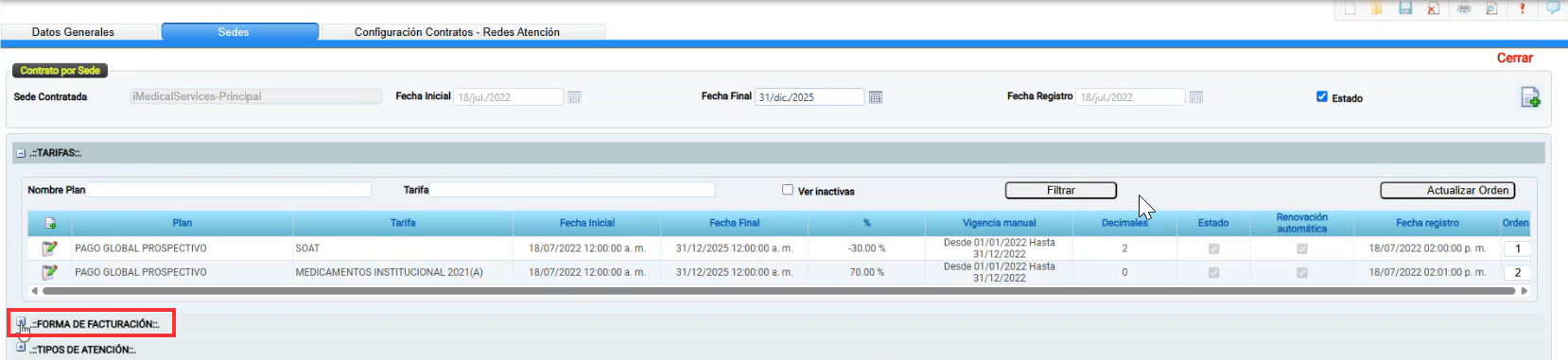Focus the Tarifa filter input field
This screenshot has height=360, width=1568.
[x=572, y=190]
